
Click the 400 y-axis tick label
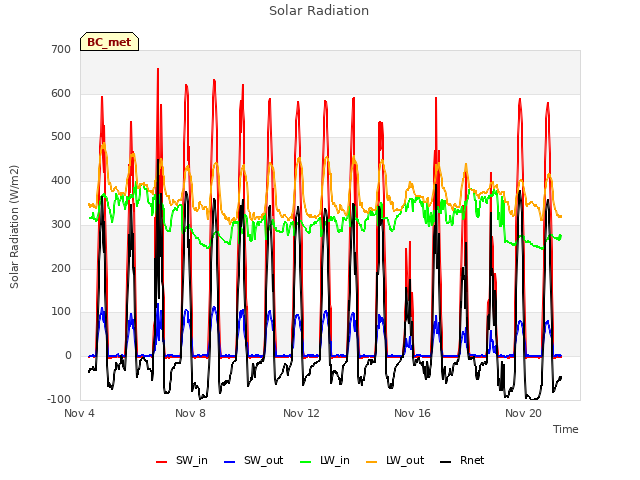61,180
